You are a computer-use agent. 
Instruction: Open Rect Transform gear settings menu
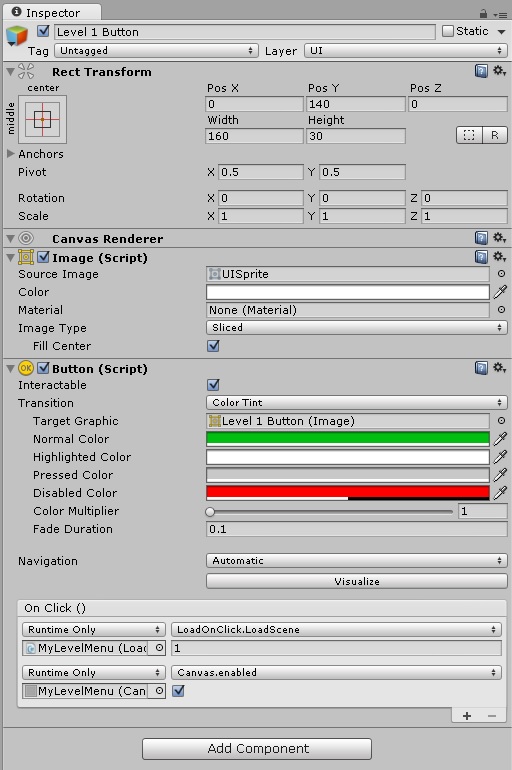500,71
